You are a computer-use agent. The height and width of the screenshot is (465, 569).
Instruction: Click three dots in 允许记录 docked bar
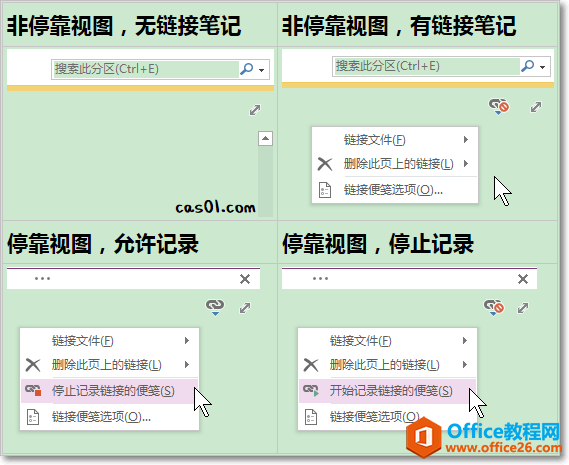click(x=42, y=278)
